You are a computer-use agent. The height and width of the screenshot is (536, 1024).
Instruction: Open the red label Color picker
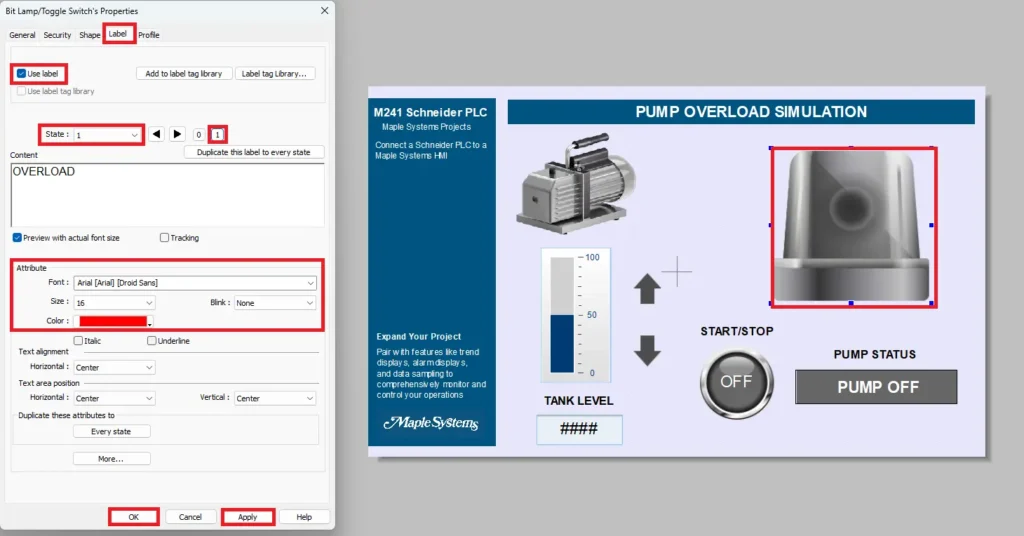pos(114,321)
